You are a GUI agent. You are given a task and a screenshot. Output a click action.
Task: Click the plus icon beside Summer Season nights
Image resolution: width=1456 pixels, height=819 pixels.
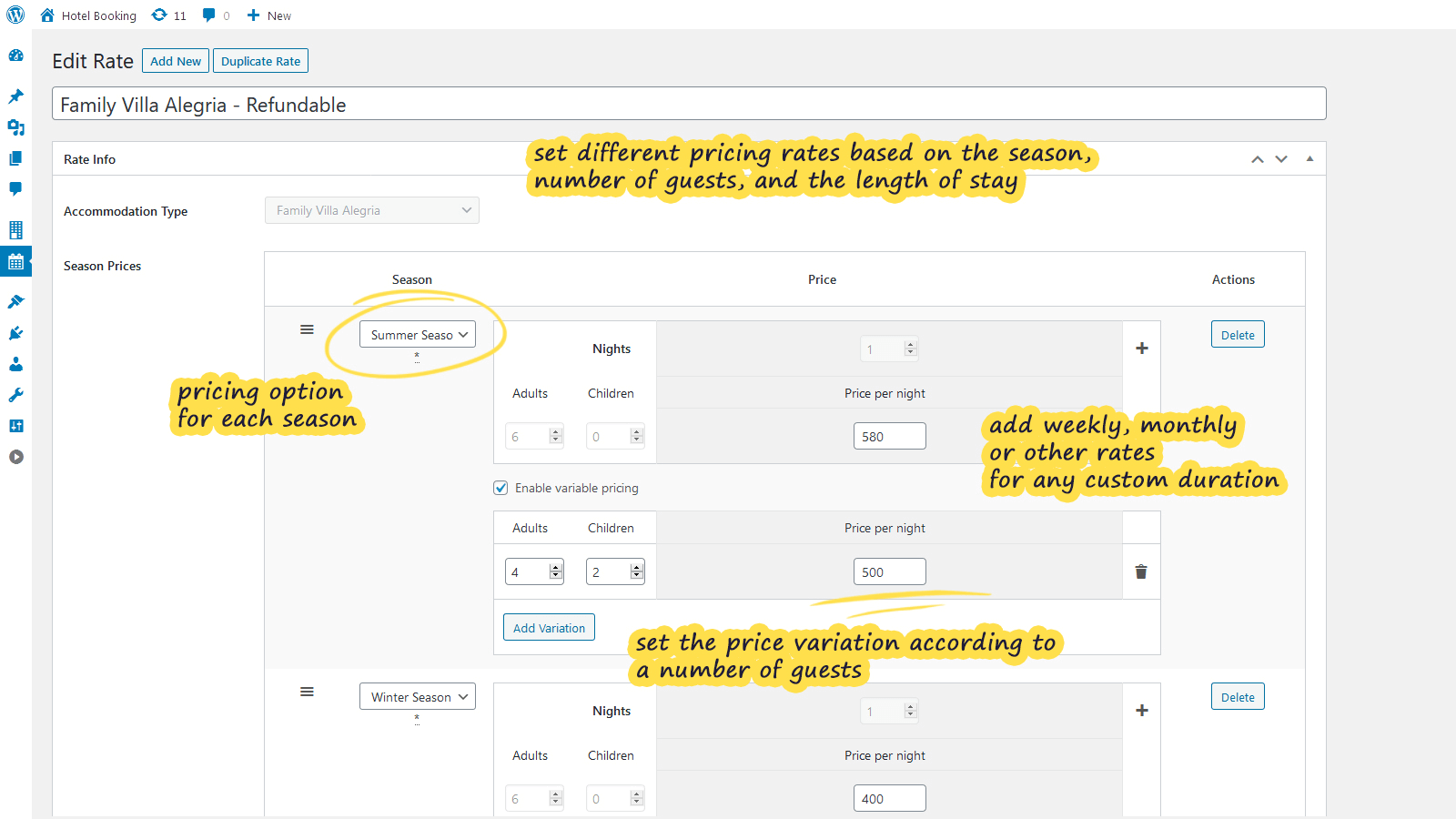(1142, 349)
